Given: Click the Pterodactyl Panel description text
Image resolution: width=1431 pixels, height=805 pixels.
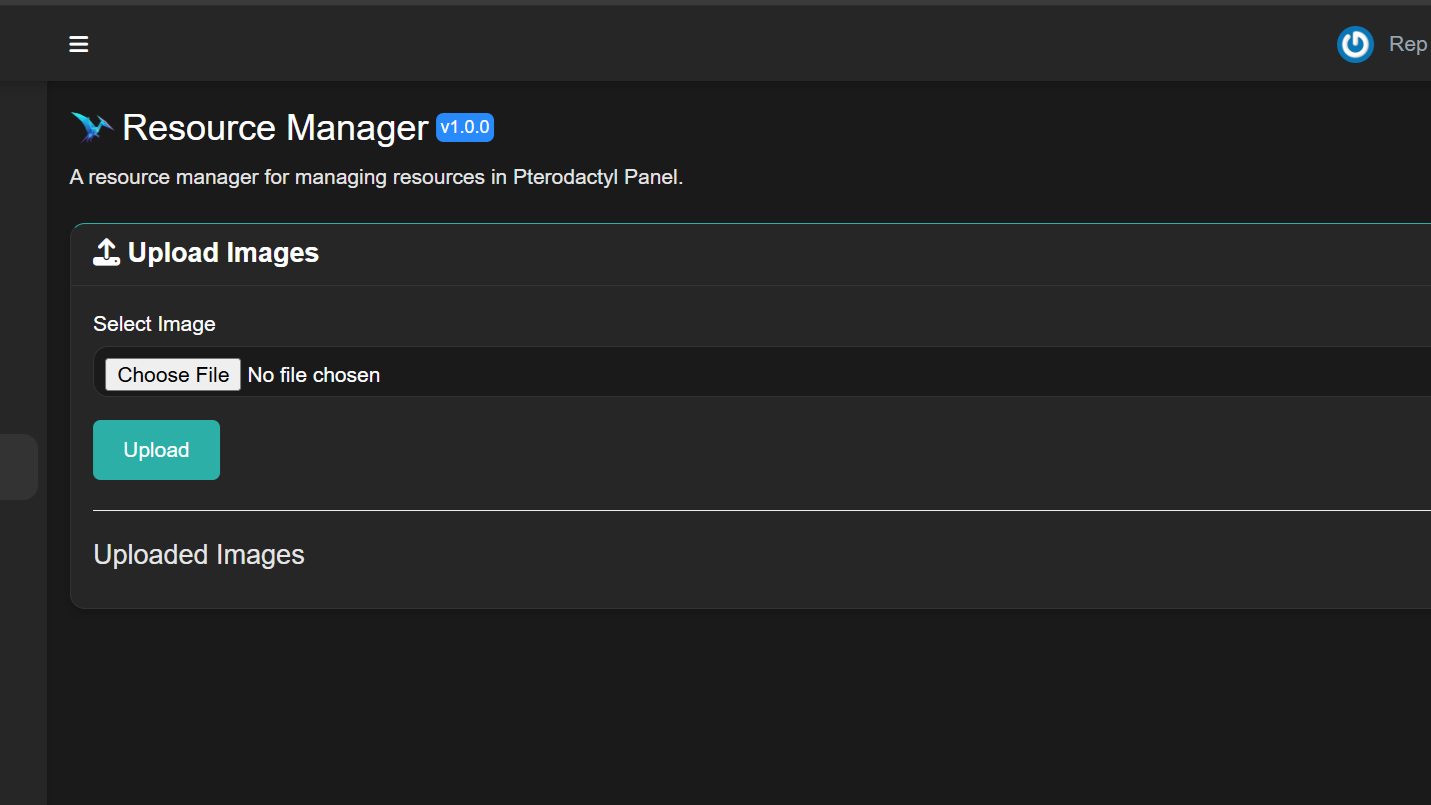Looking at the screenshot, I should pos(376,178).
